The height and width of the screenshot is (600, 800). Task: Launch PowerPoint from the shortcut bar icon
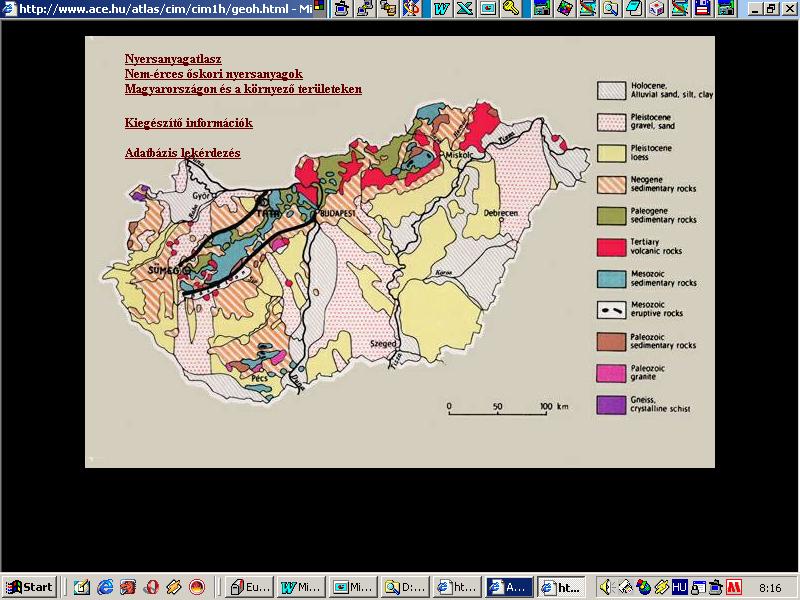click(488, 9)
